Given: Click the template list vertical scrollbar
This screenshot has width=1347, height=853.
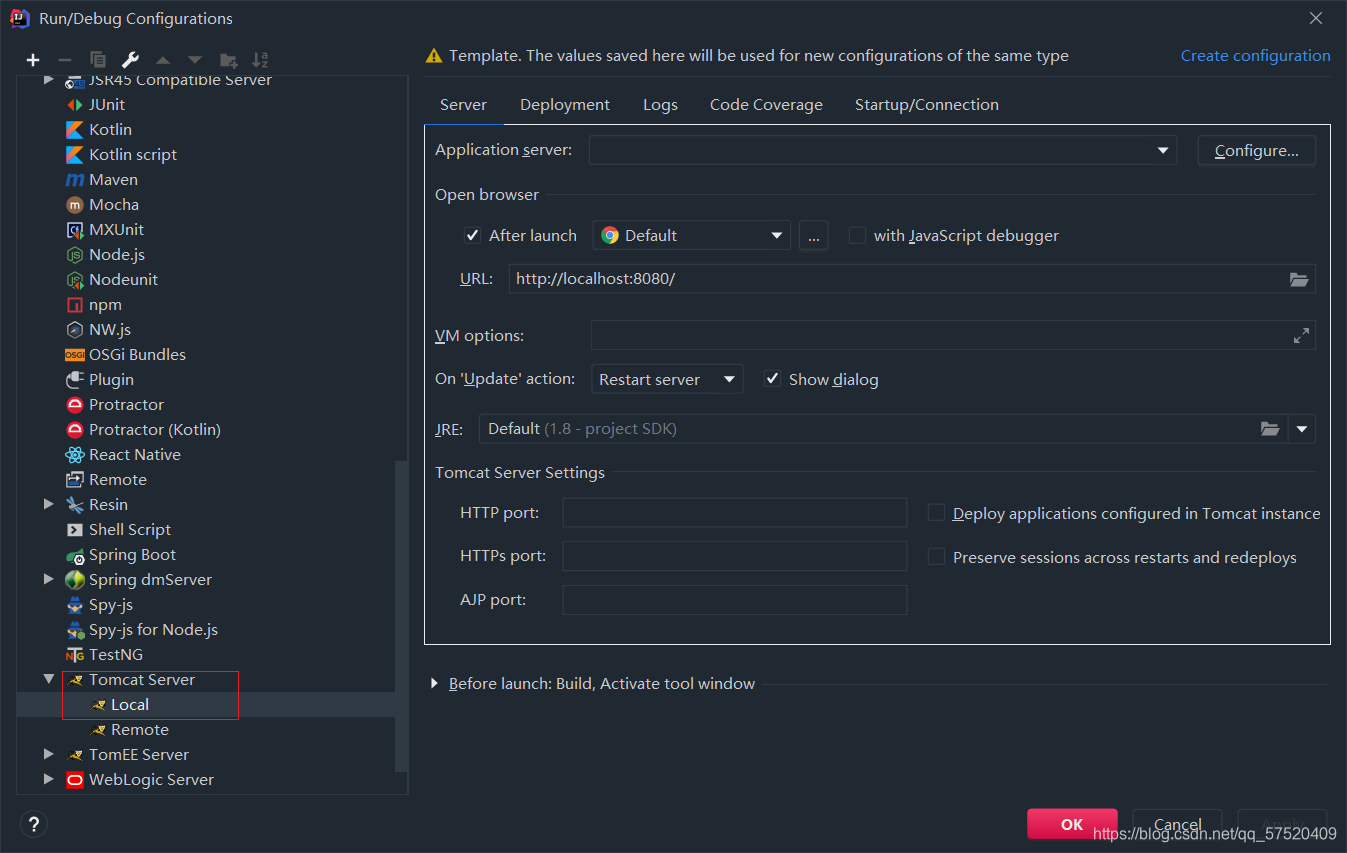Looking at the screenshot, I should [x=402, y=615].
